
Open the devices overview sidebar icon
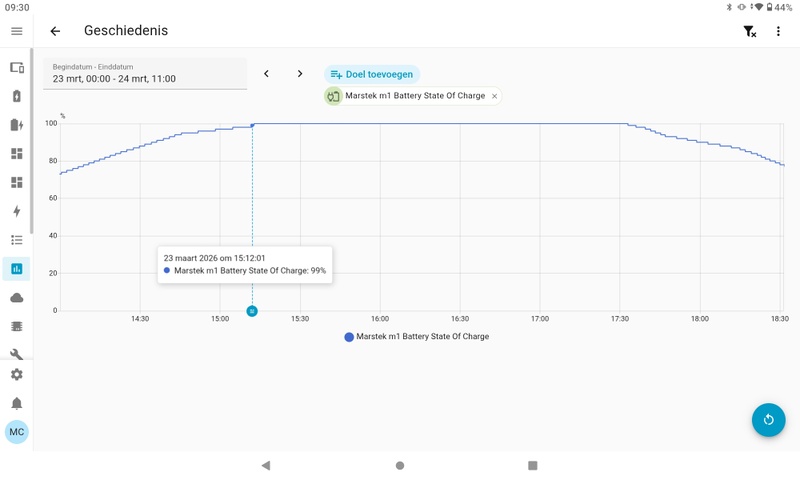(x=17, y=67)
